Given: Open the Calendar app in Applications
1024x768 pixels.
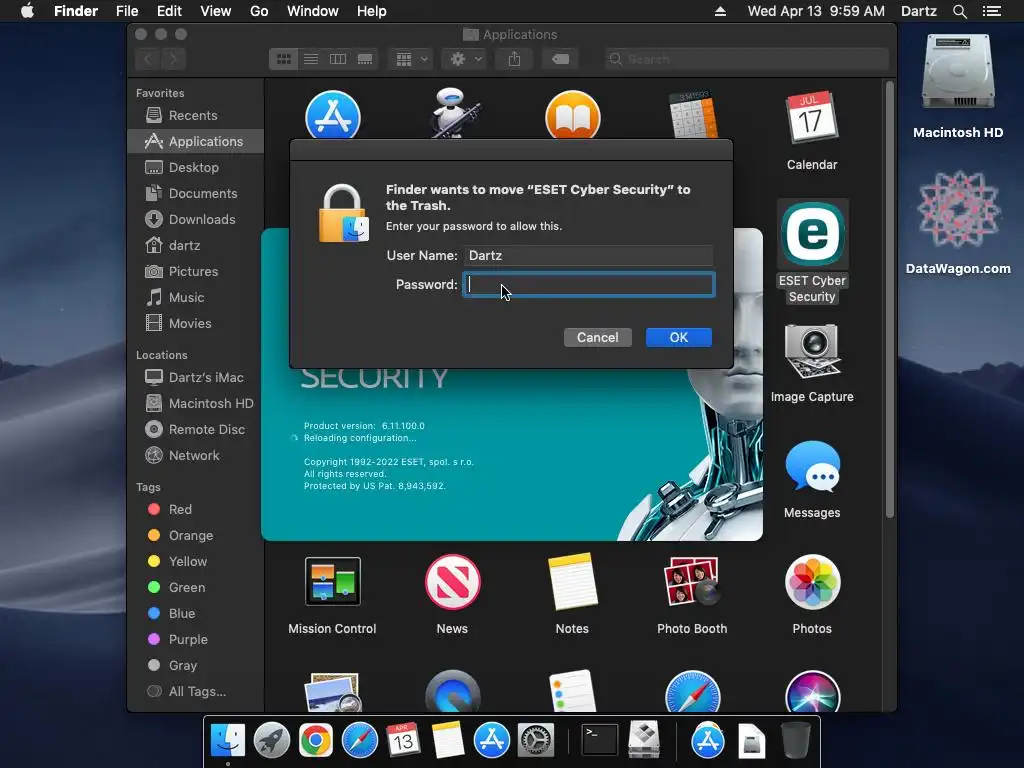Looking at the screenshot, I should coord(811,118).
